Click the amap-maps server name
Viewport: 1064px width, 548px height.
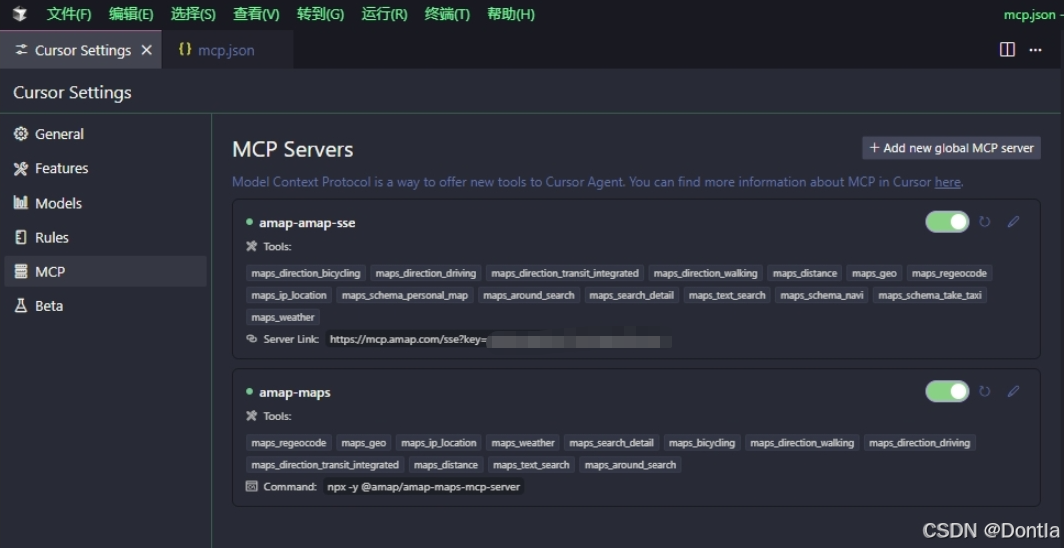[x=294, y=392]
